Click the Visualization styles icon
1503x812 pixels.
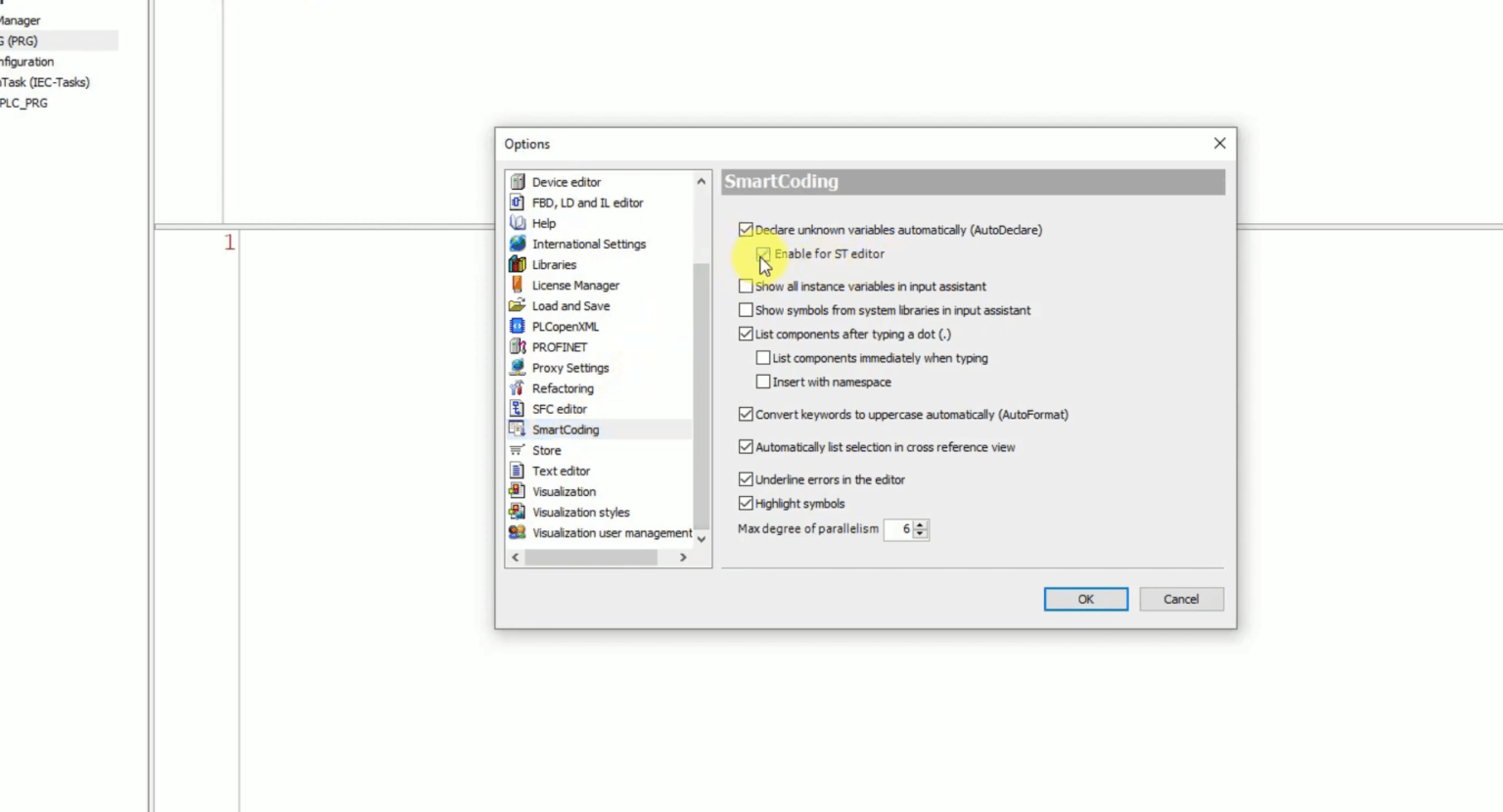click(518, 512)
